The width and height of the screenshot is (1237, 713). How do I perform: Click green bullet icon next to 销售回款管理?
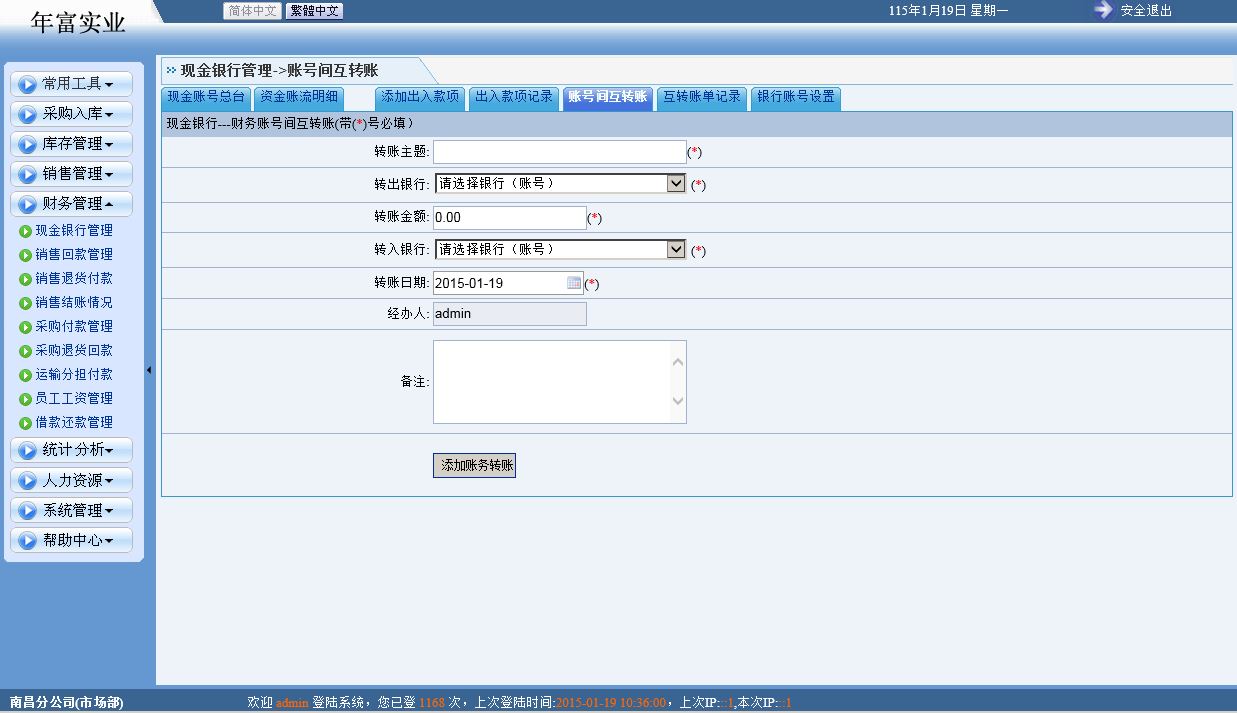point(26,255)
